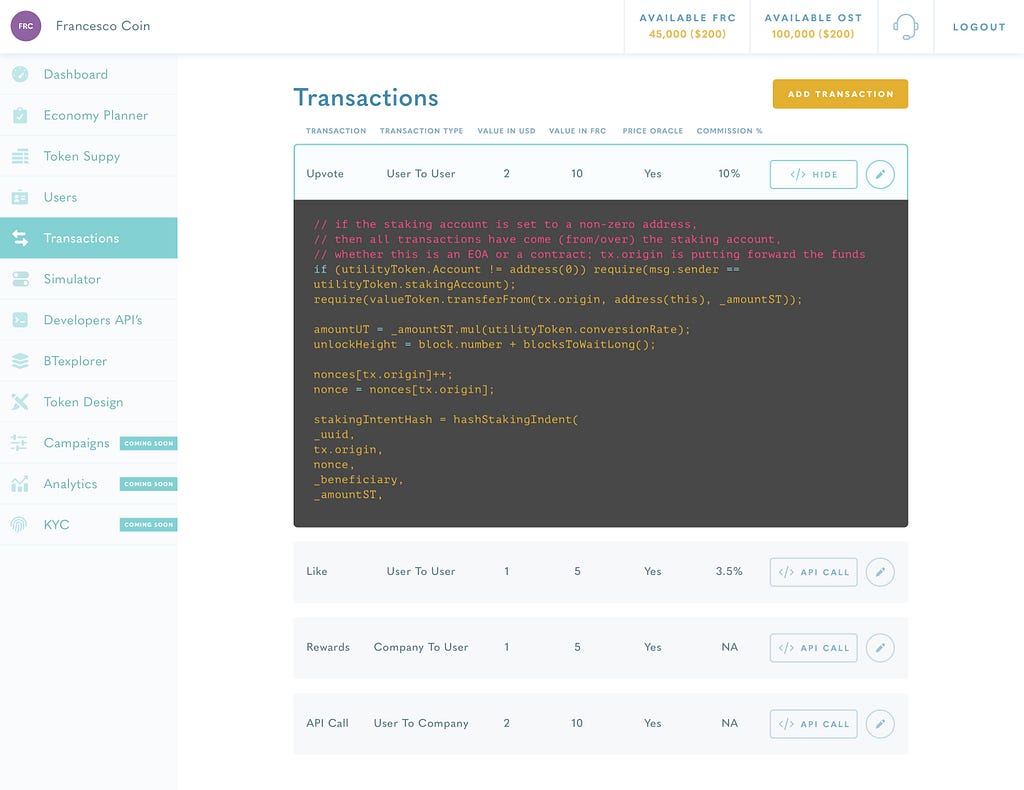Open BTexplorer from sidebar
The height and width of the screenshot is (790, 1024).
tap(89, 361)
